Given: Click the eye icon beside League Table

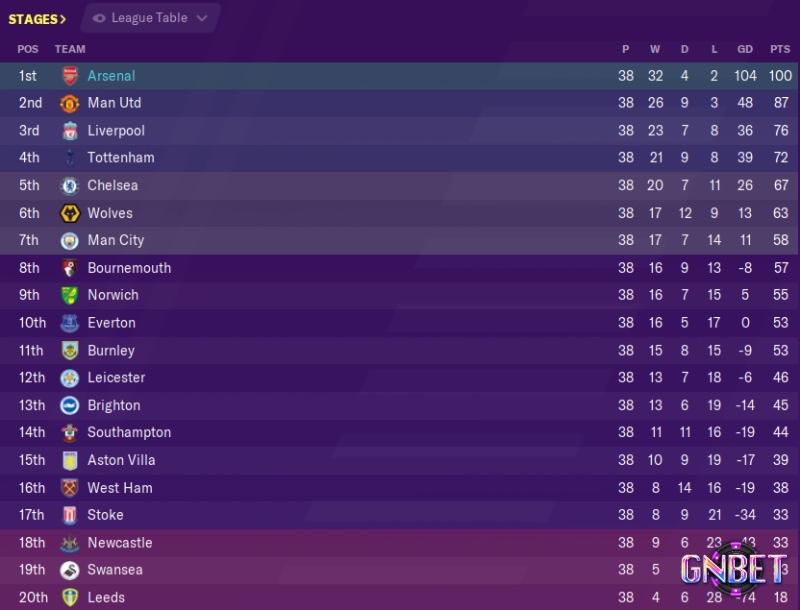Looking at the screenshot, I should click(x=100, y=18).
